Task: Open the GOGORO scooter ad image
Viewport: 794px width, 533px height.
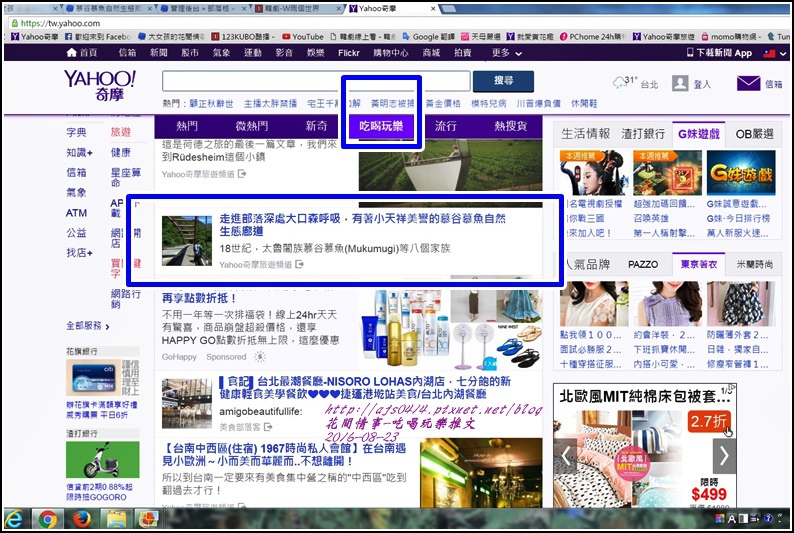Action: click(x=102, y=459)
